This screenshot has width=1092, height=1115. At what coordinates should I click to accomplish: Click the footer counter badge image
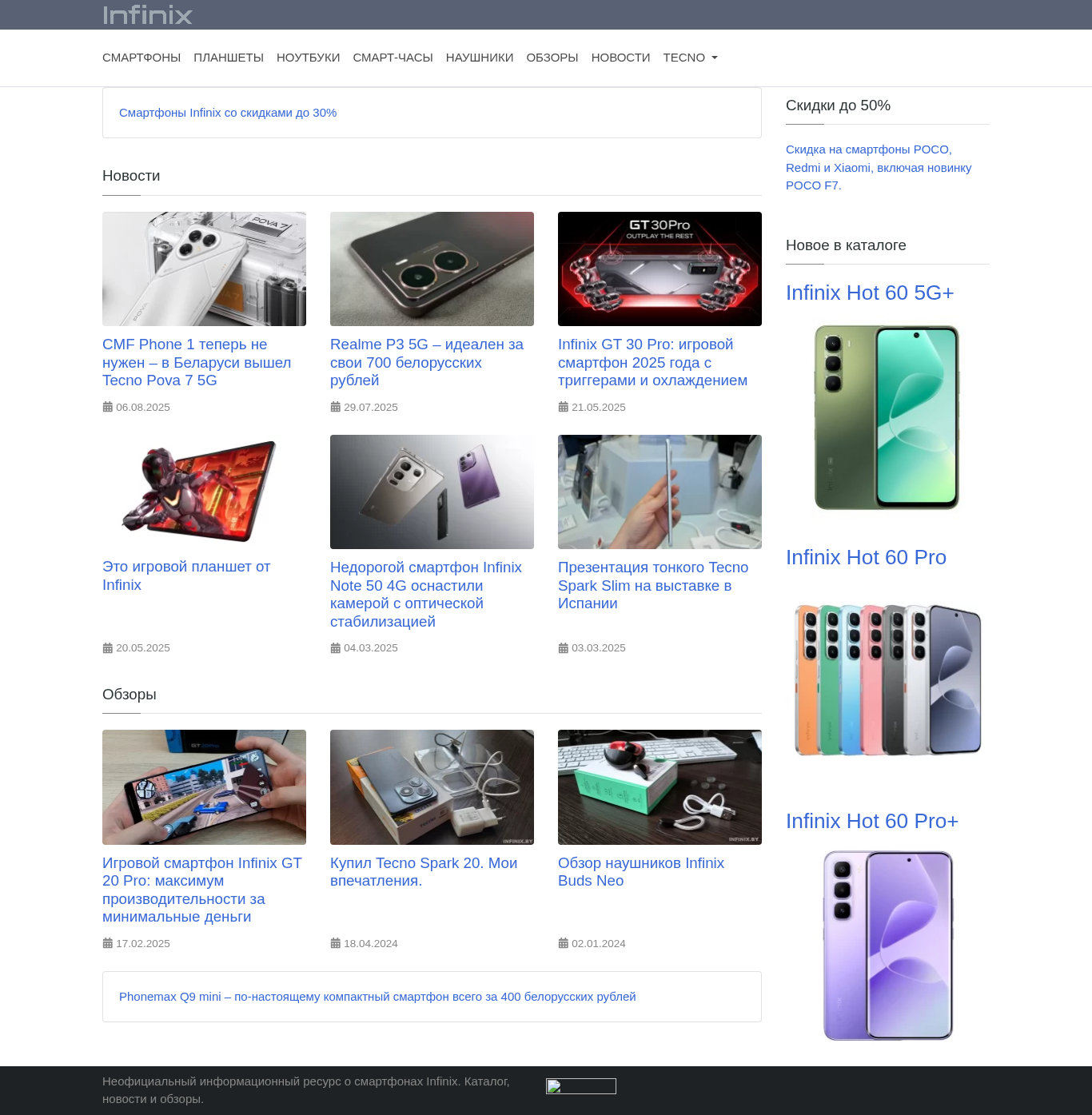point(581,1086)
